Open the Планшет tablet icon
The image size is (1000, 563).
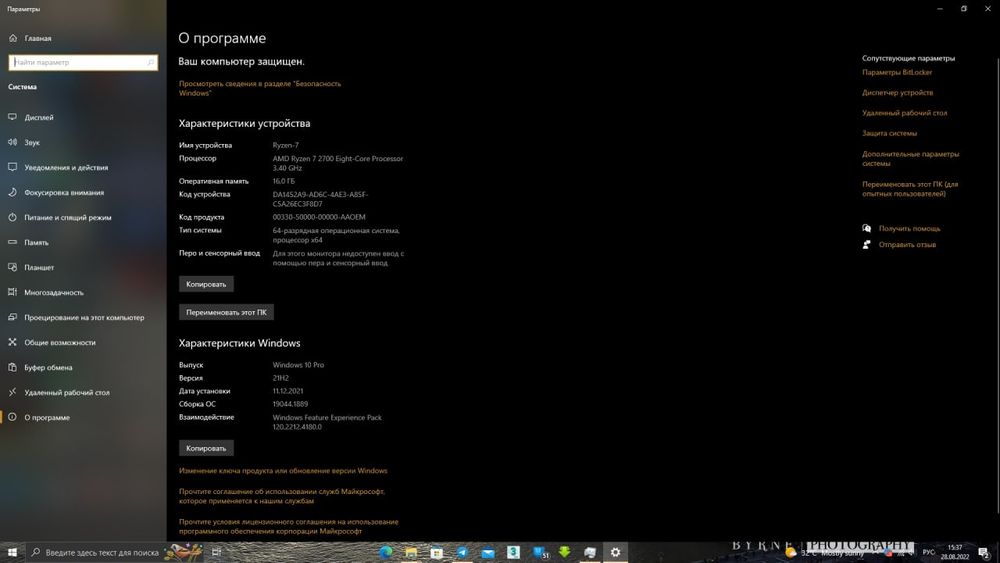click(12, 267)
